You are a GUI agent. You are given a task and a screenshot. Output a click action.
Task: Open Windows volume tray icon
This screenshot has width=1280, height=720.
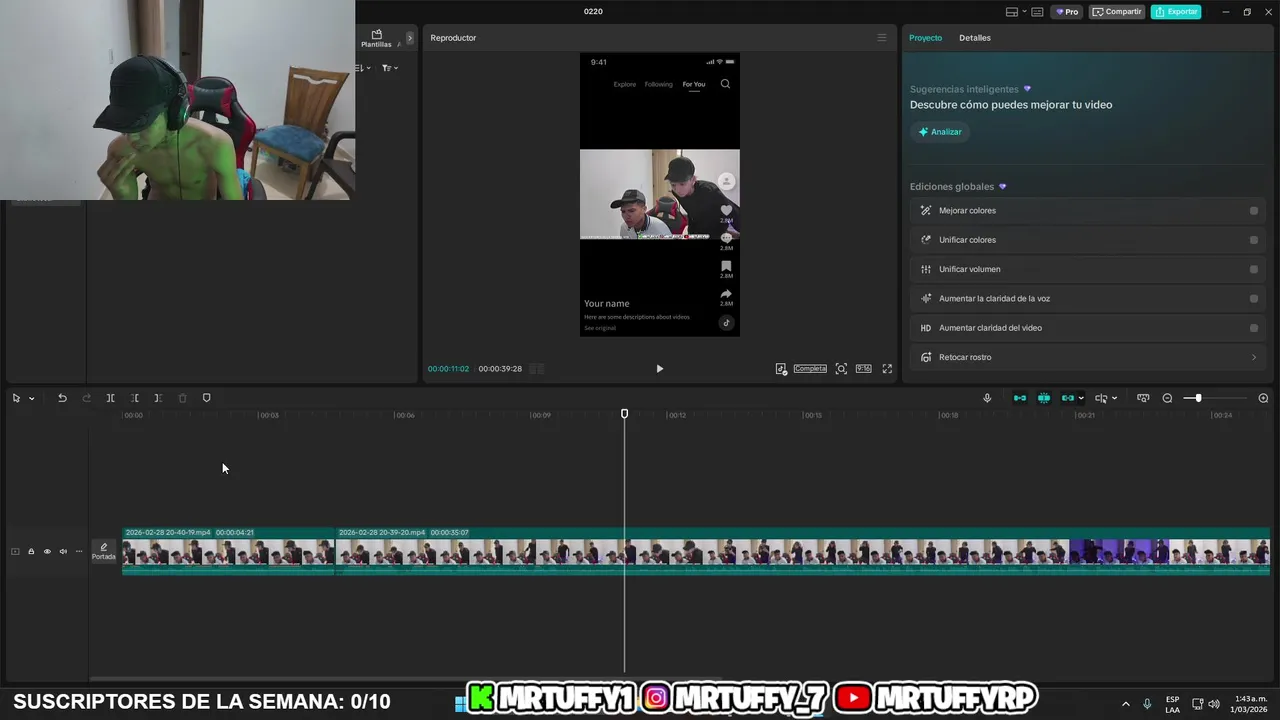(1214, 704)
